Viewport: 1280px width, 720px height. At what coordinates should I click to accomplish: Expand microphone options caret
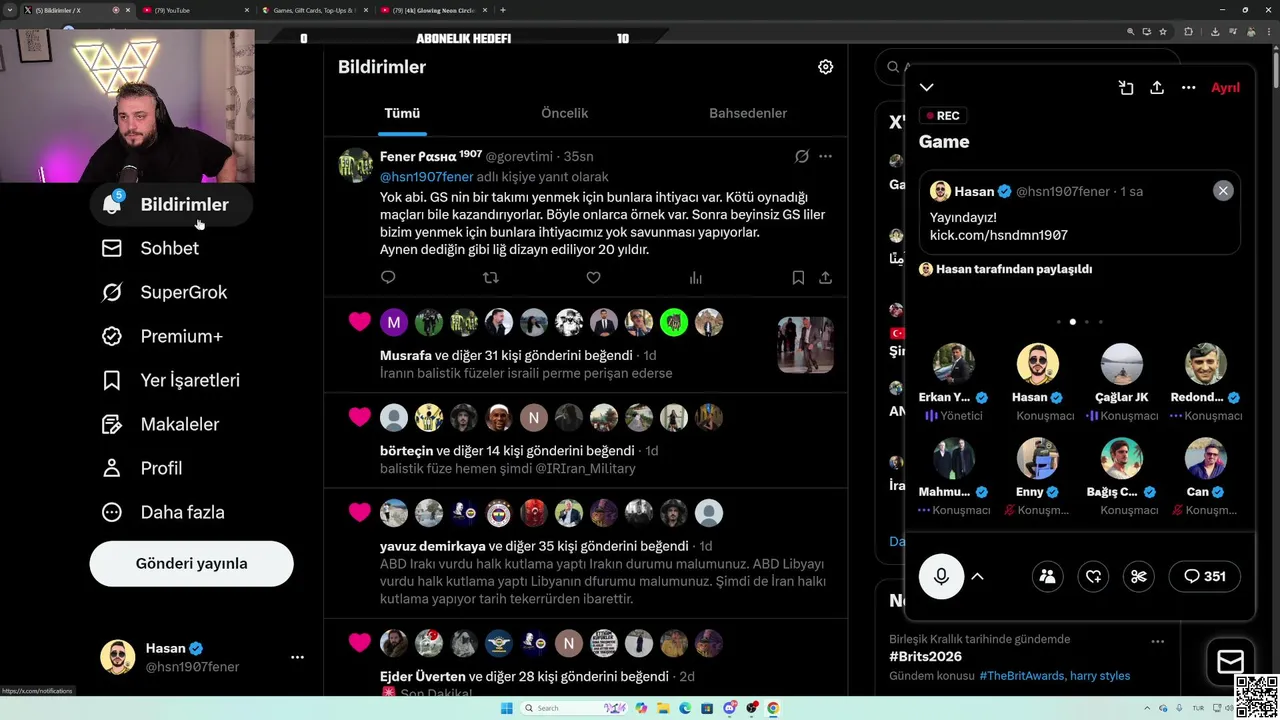(978, 576)
